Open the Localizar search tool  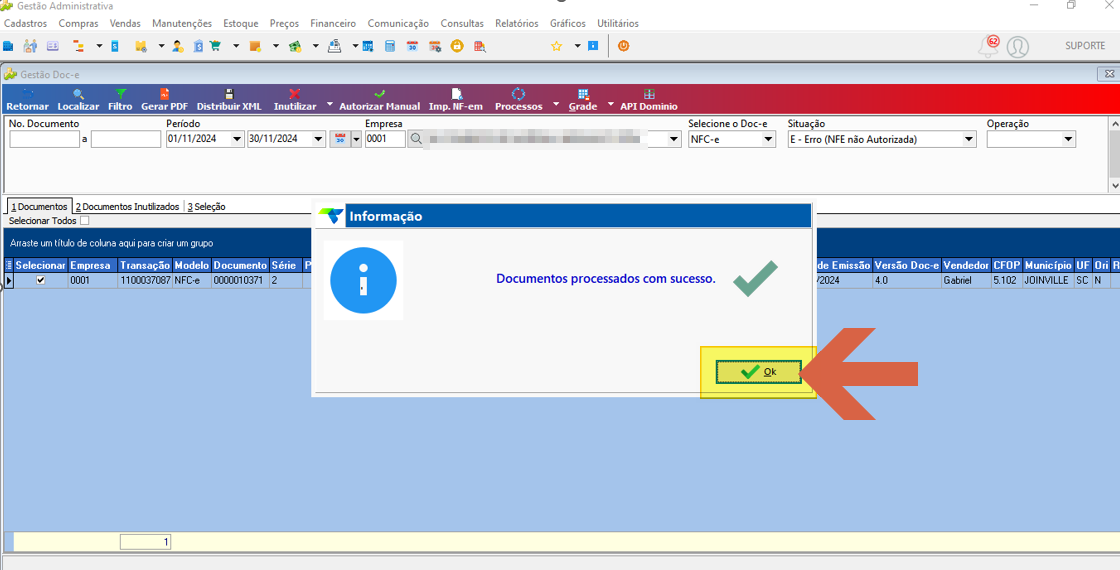(79, 100)
